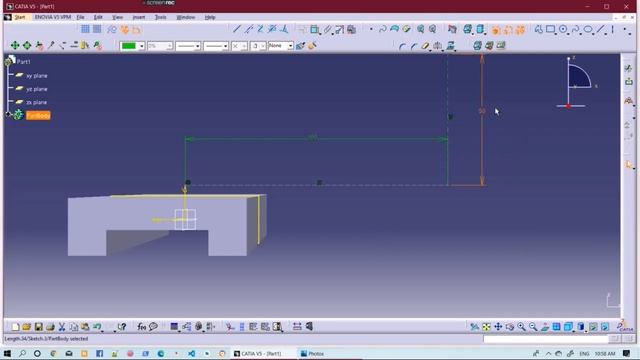This screenshot has height=360, width=640.
Task: Open the Start menu in CATIA
Action: [20, 17]
